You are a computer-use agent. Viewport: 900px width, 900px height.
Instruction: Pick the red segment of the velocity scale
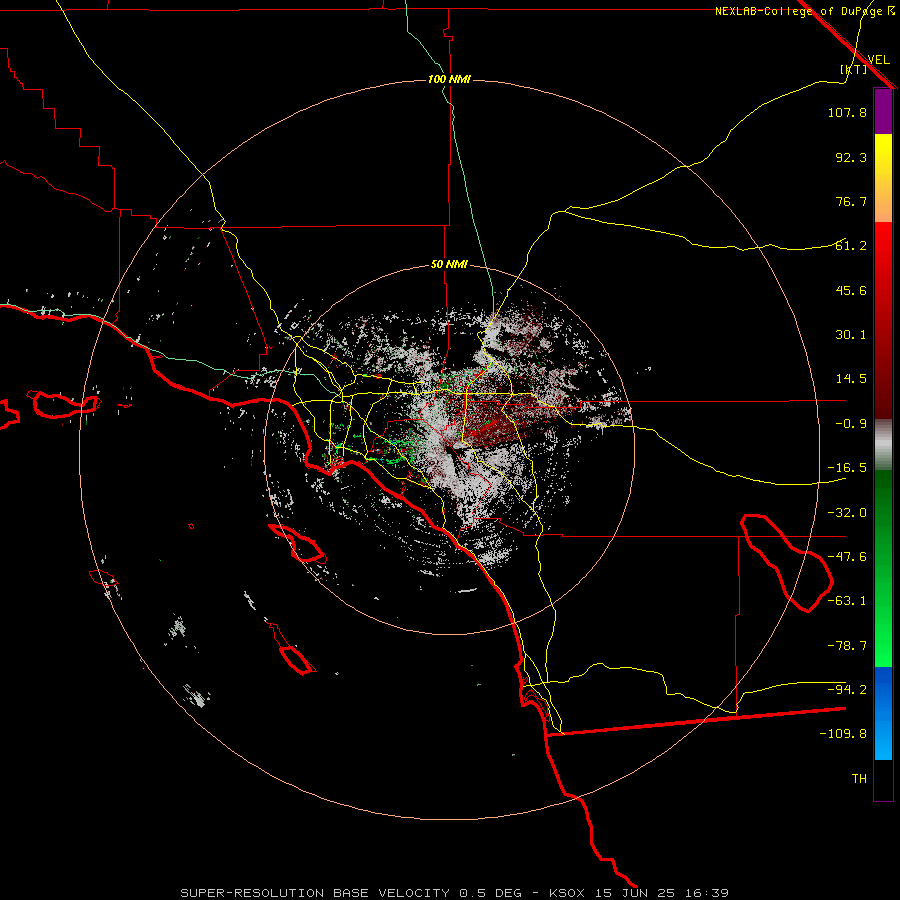tap(883, 320)
